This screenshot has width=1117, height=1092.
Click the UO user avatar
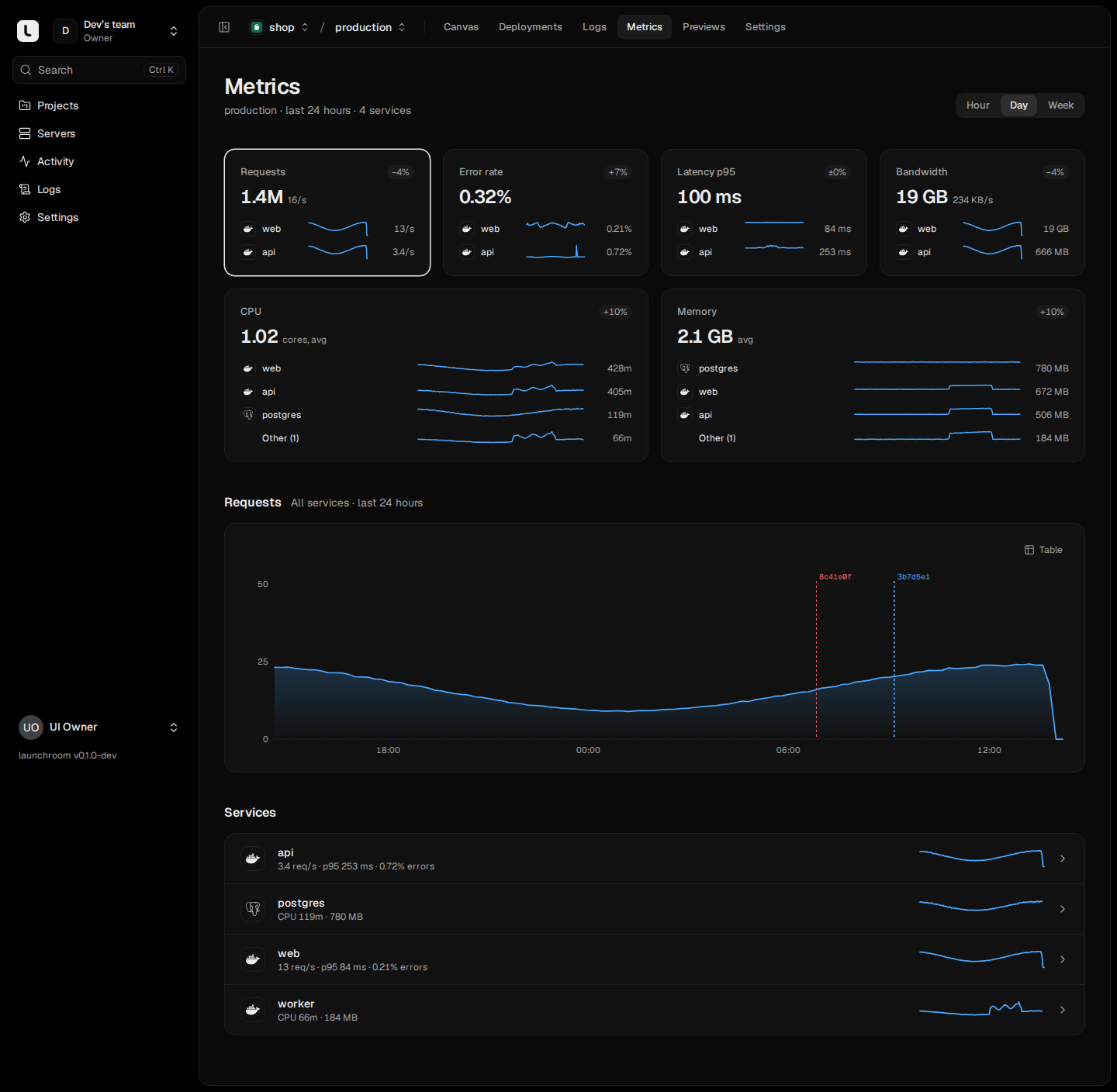coord(31,727)
